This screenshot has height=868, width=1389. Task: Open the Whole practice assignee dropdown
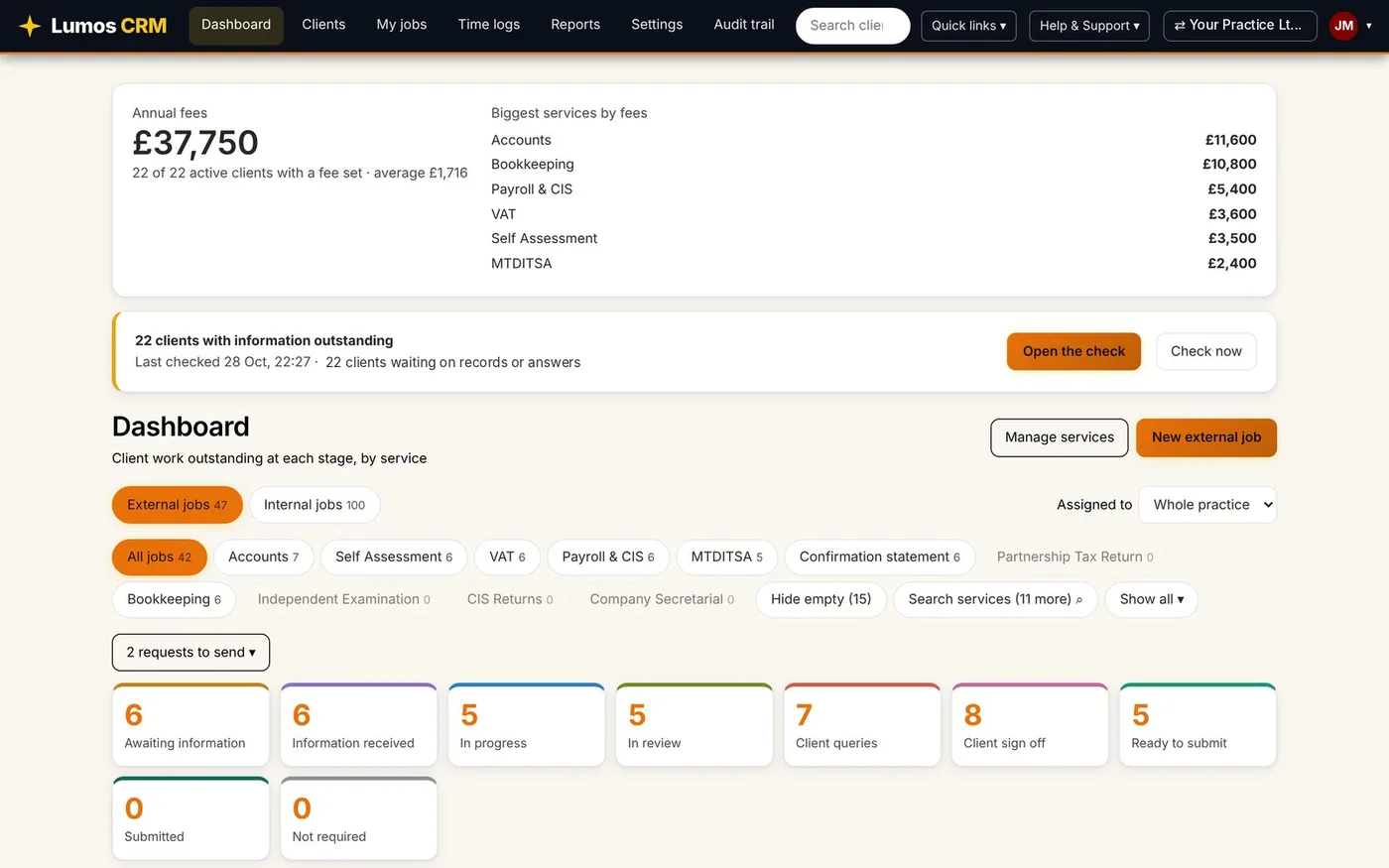coord(1207,505)
